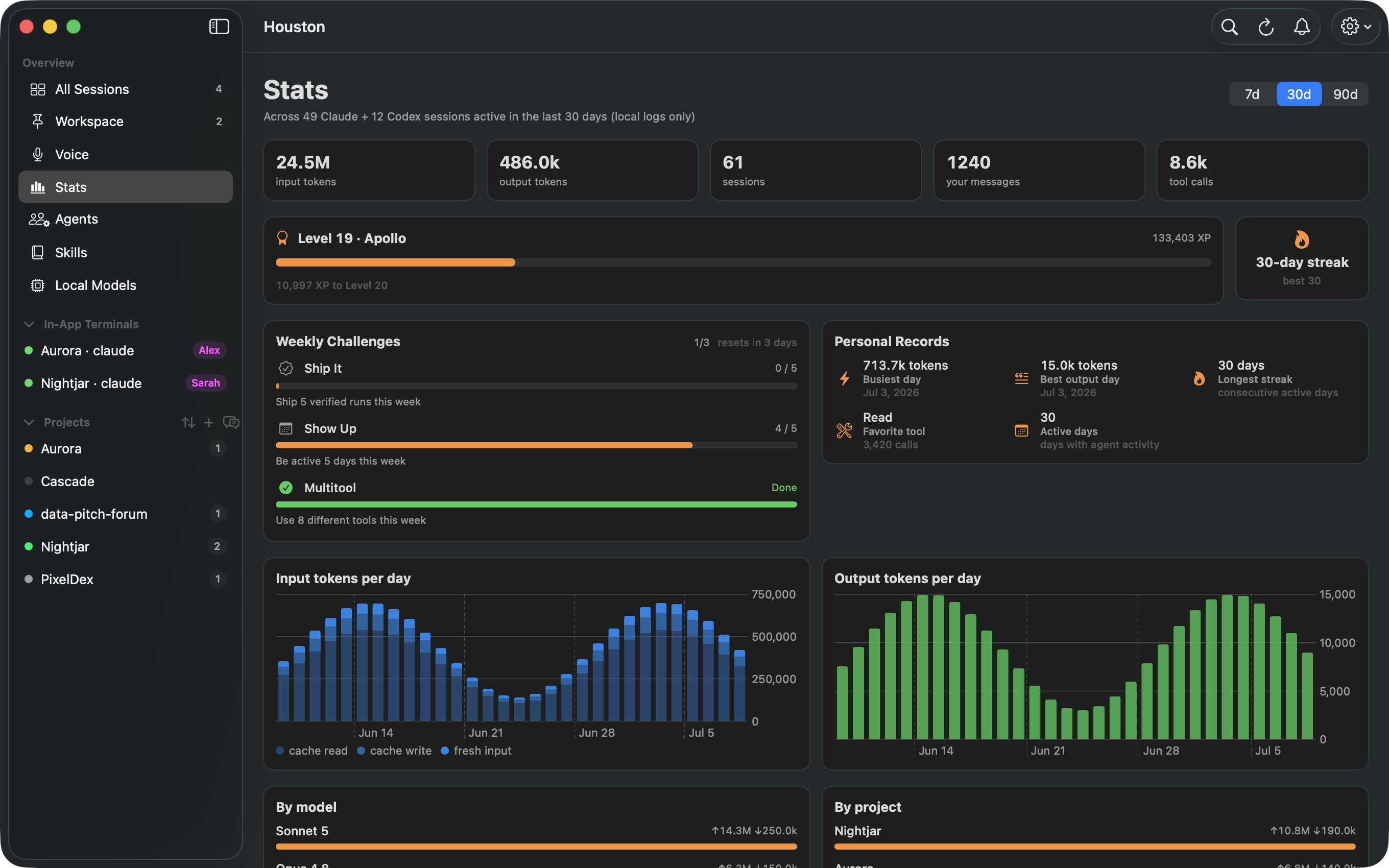Click the 'resets in 3 days' text

(757, 343)
